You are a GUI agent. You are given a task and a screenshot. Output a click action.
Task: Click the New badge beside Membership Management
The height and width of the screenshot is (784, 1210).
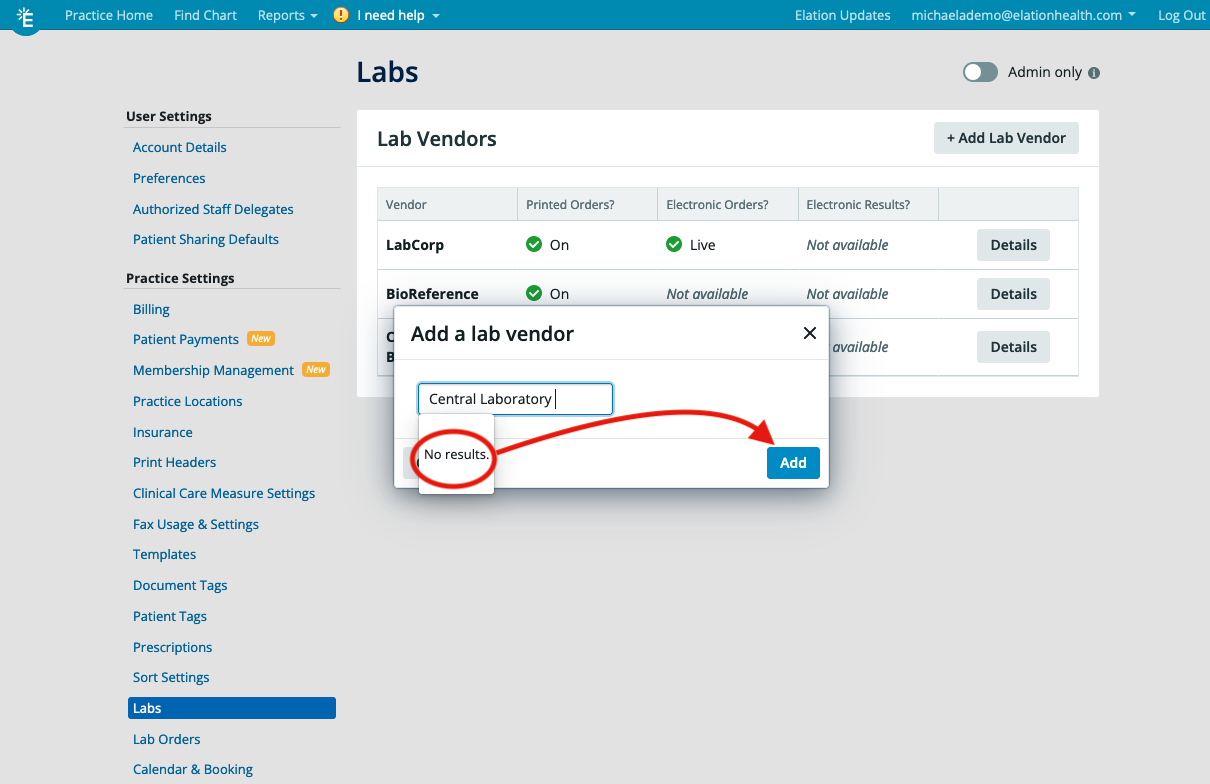(x=315, y=369)
